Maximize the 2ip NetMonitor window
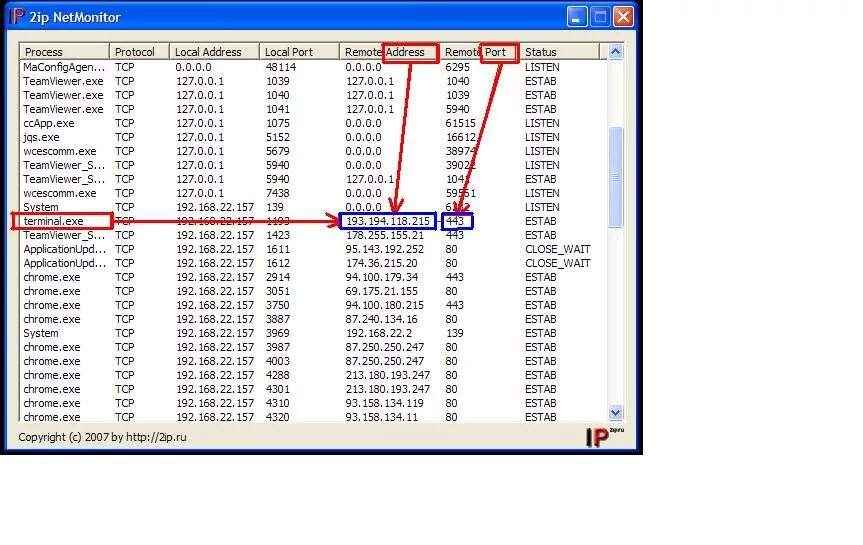863x545 pixels. (600, 17)
